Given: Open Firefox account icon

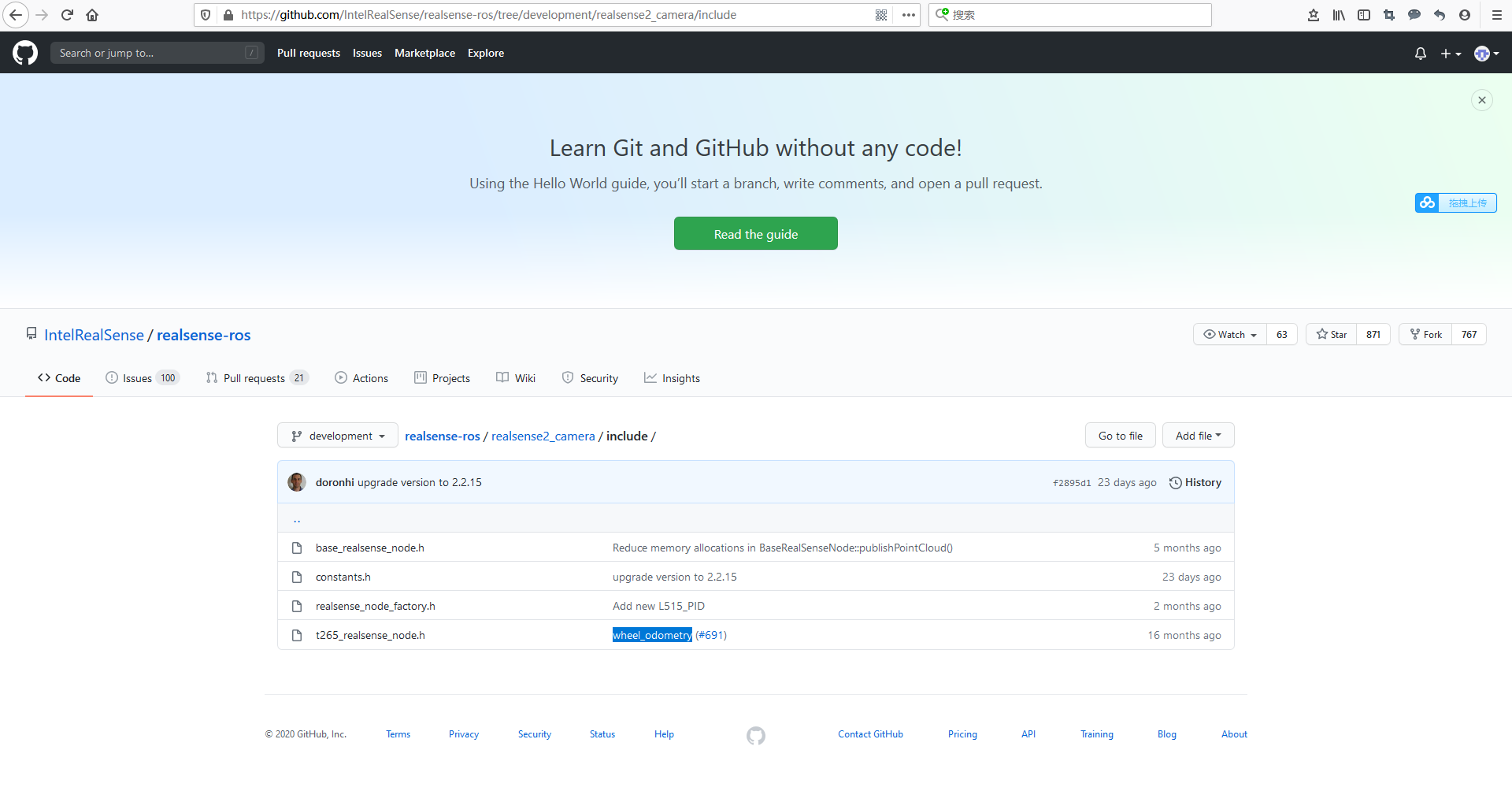Looking at the screenshot, I should (x=1465, y=15).
